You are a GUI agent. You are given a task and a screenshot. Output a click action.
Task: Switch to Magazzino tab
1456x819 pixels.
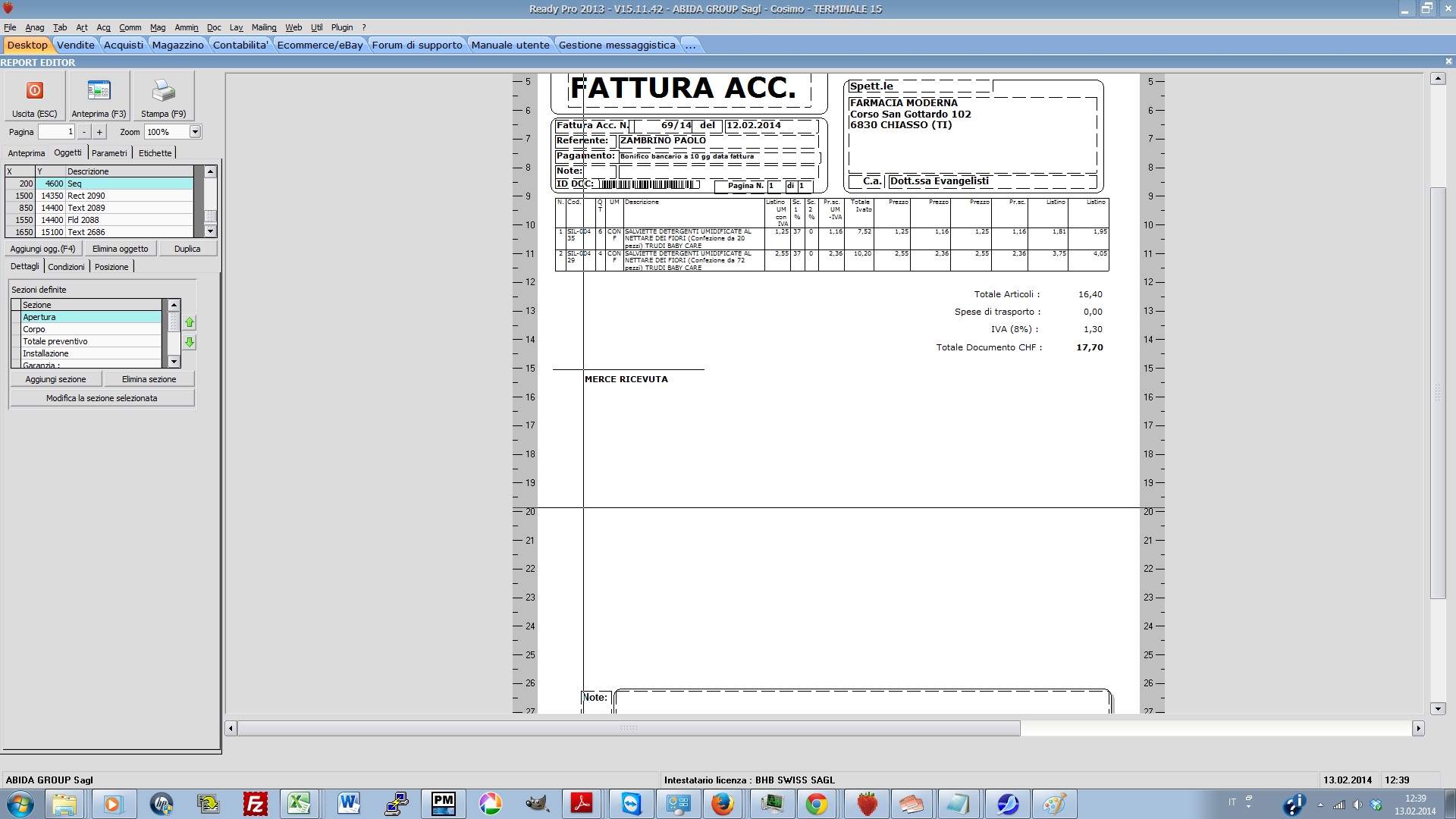coord(177,45)
